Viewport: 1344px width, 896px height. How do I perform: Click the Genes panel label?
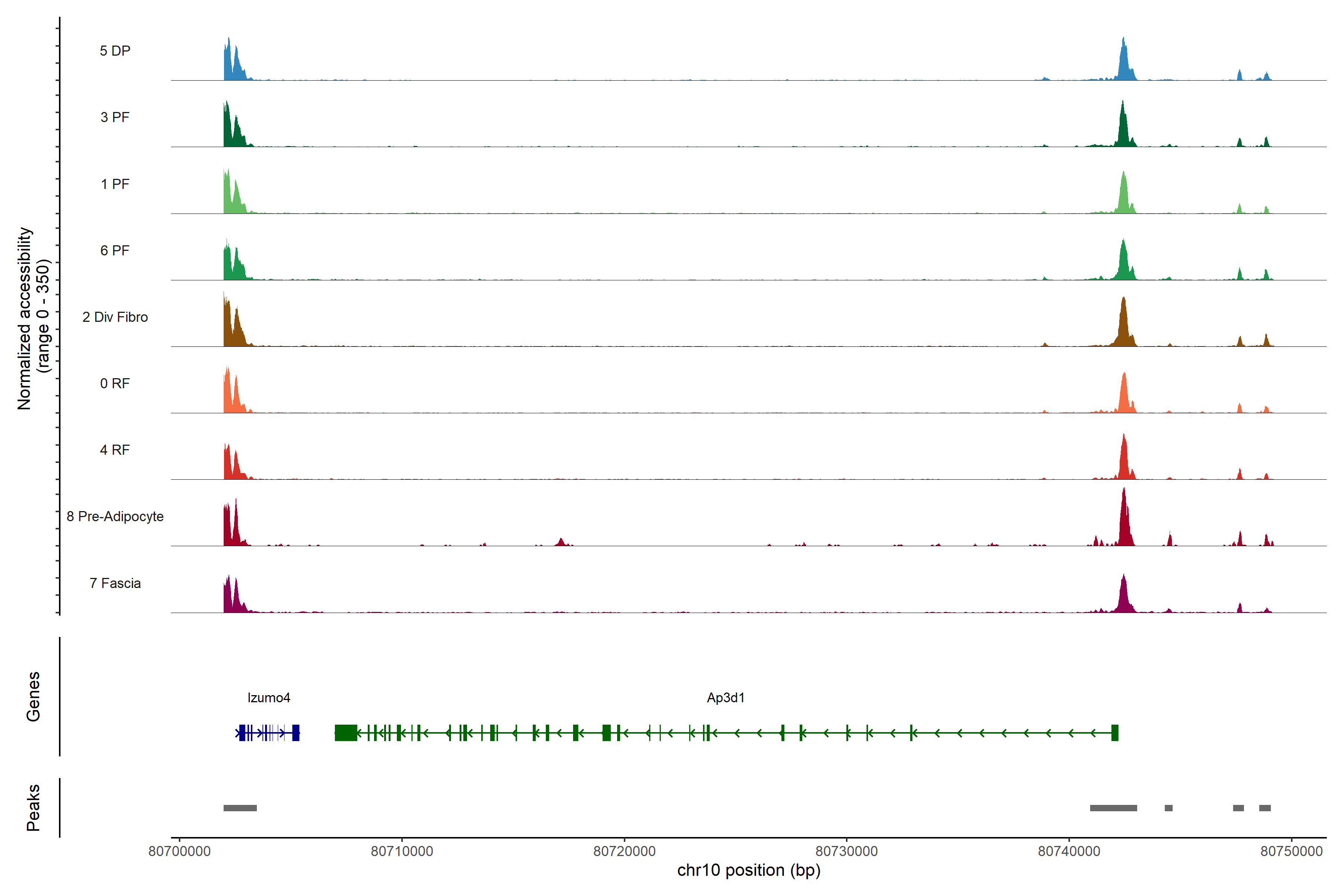[x=33, y=697]
